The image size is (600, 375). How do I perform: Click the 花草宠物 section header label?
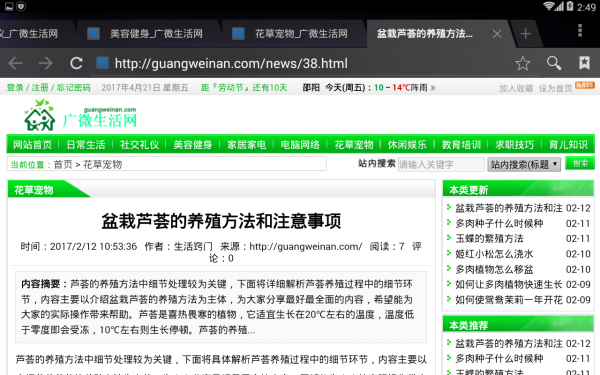click(x=34, y=190)
